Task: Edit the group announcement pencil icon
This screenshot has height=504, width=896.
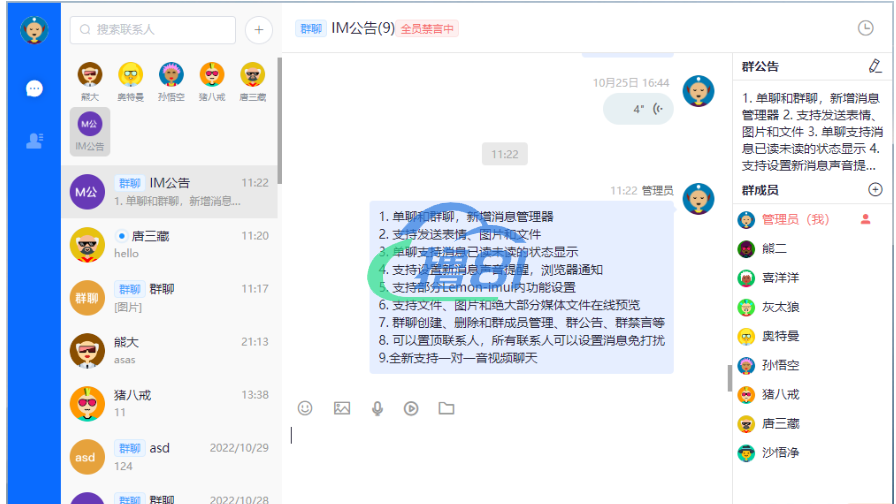Action: (875, 67)
